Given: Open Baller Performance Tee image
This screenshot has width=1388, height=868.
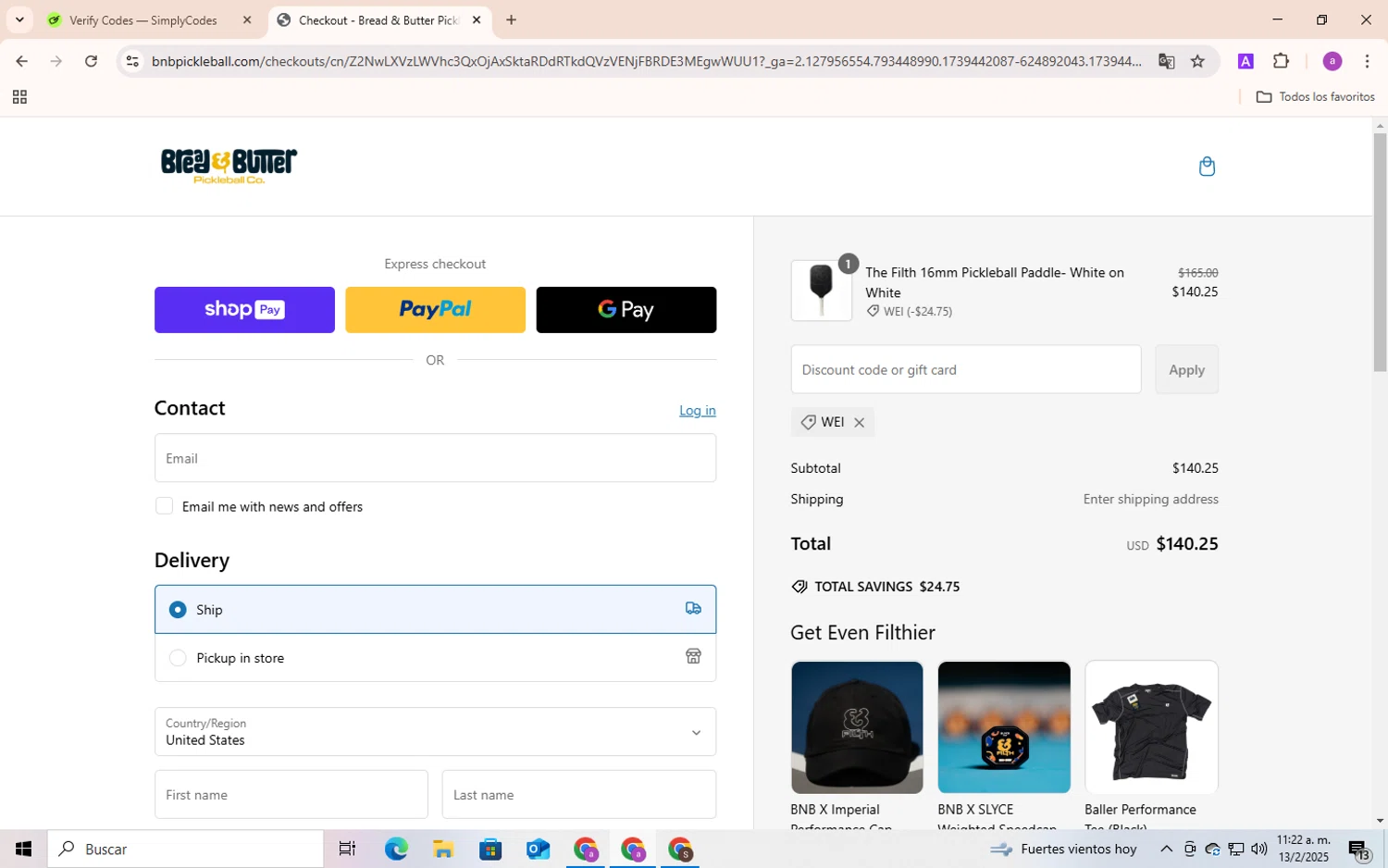Looking at the screenshot, I should pos(1151,727).
